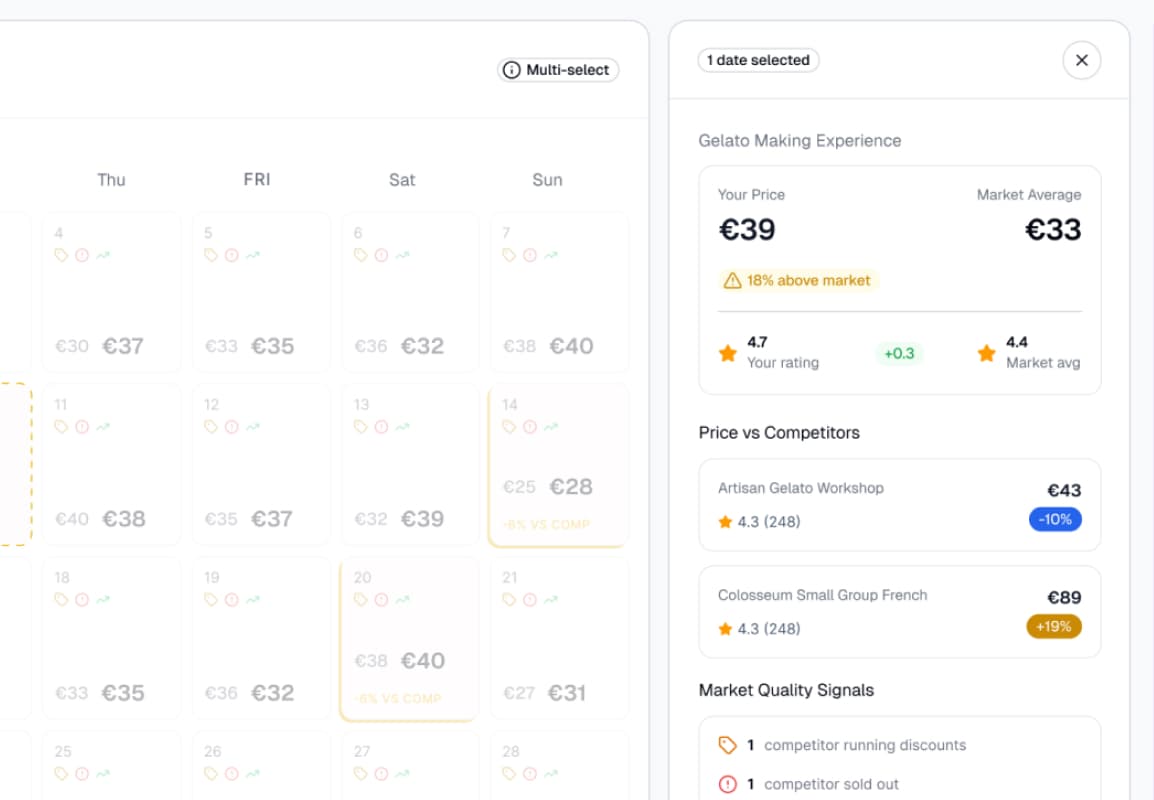Click the trend arrow icon on day 14

[551, 427]
